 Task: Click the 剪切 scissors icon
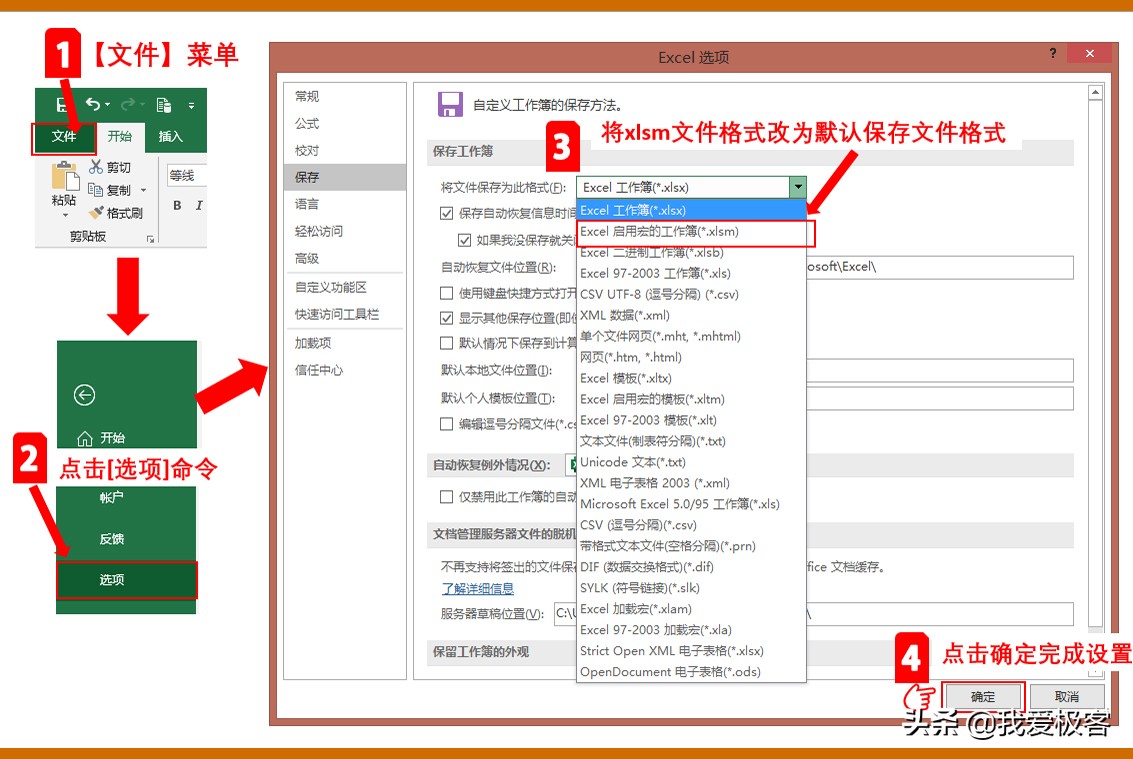95,167
